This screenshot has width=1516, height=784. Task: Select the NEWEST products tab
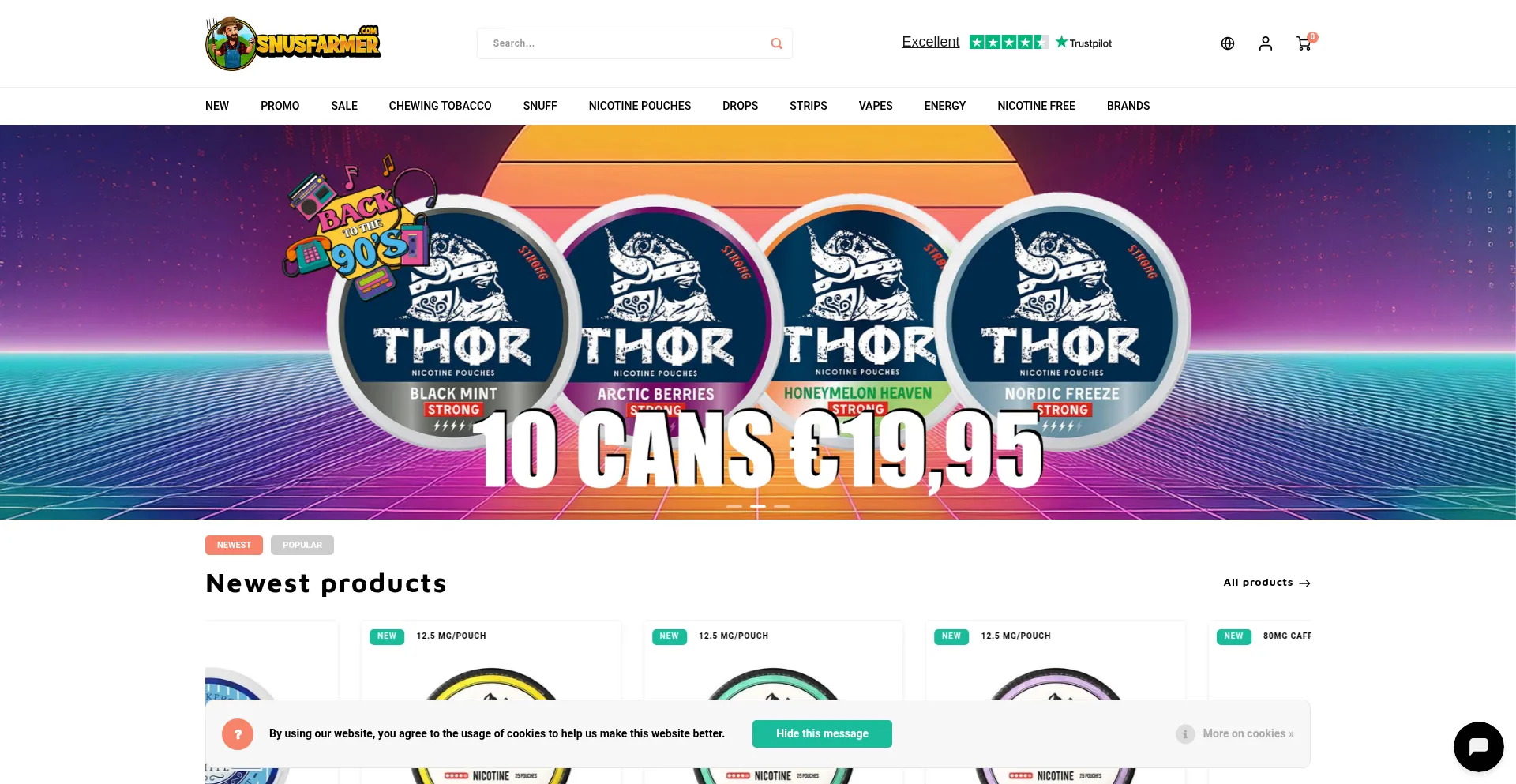pos(234,545)
